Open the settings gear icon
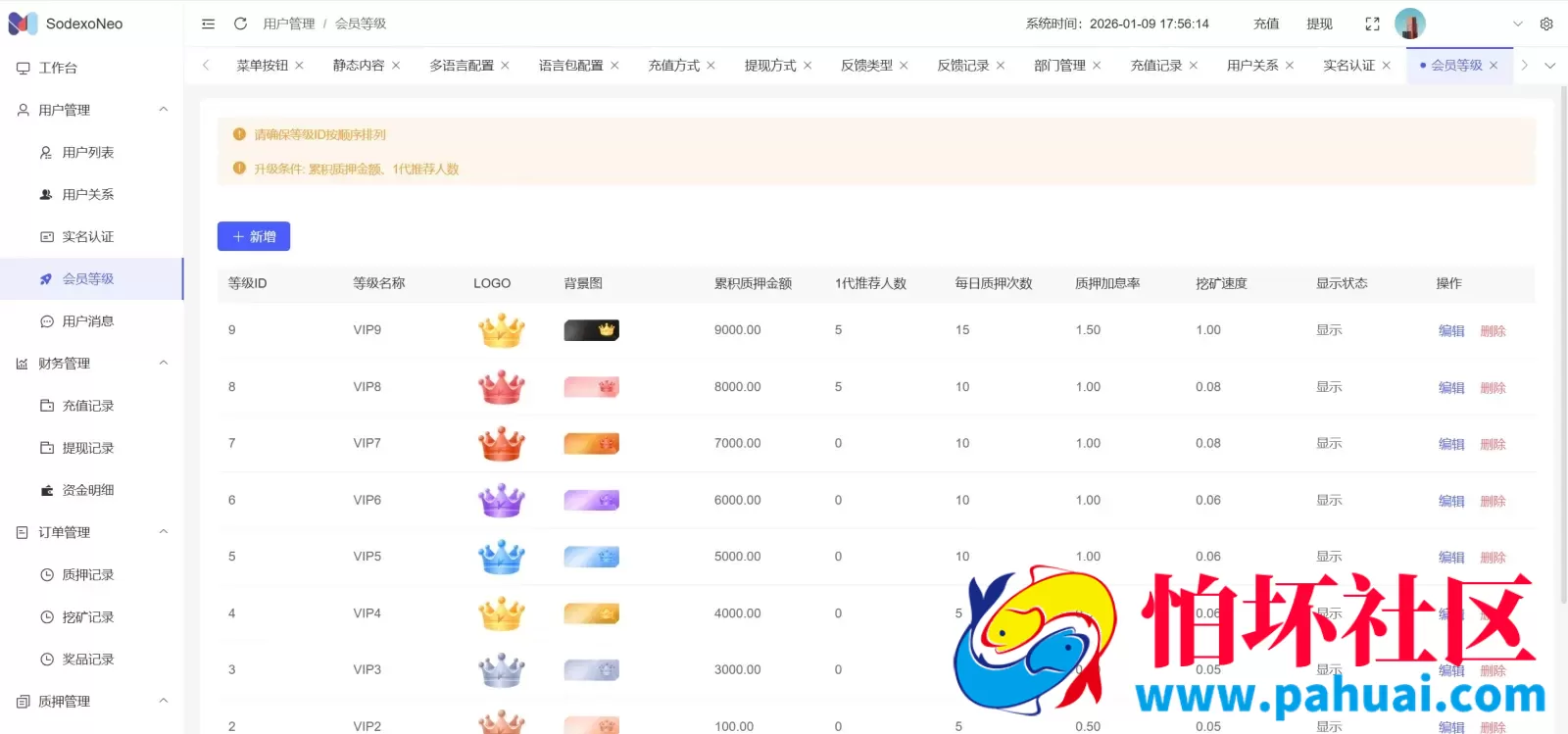This screenshot has width=1568, height=734. [x=1546, y=24]
